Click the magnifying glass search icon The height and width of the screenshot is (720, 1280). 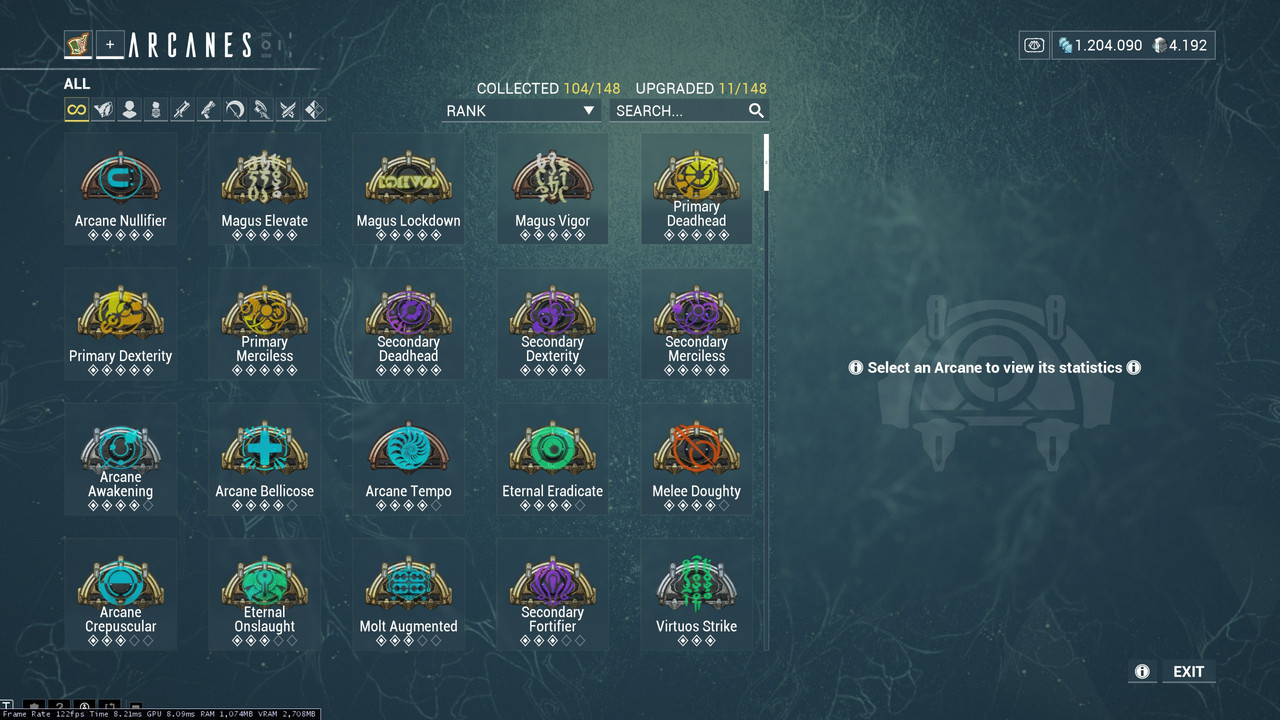pyautogui.click(x=756, y=111)
